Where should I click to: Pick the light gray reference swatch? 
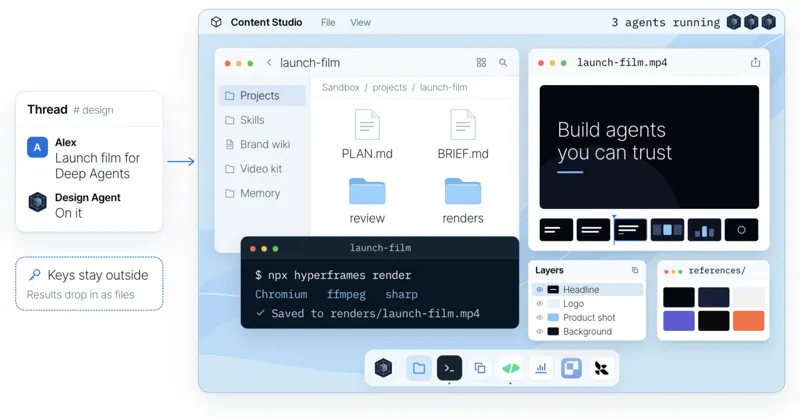(748, 297)
